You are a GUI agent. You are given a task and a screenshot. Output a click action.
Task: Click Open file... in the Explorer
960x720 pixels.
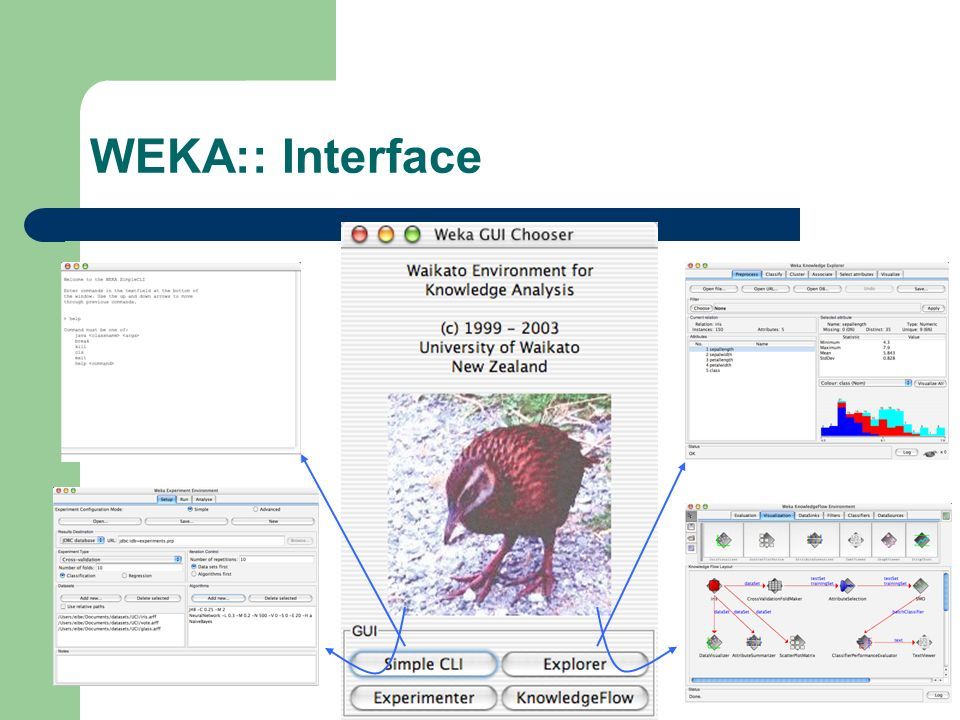[713, 289]
